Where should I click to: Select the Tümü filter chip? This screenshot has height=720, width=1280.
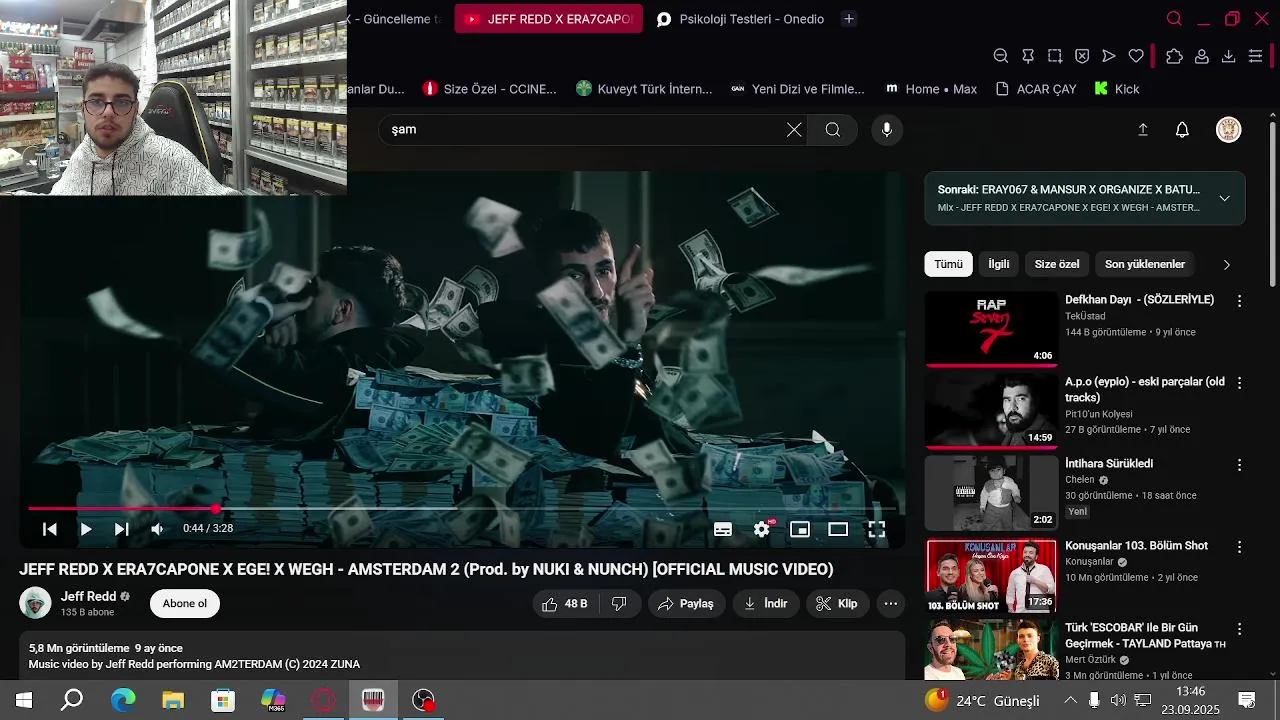tap(948, 264)
